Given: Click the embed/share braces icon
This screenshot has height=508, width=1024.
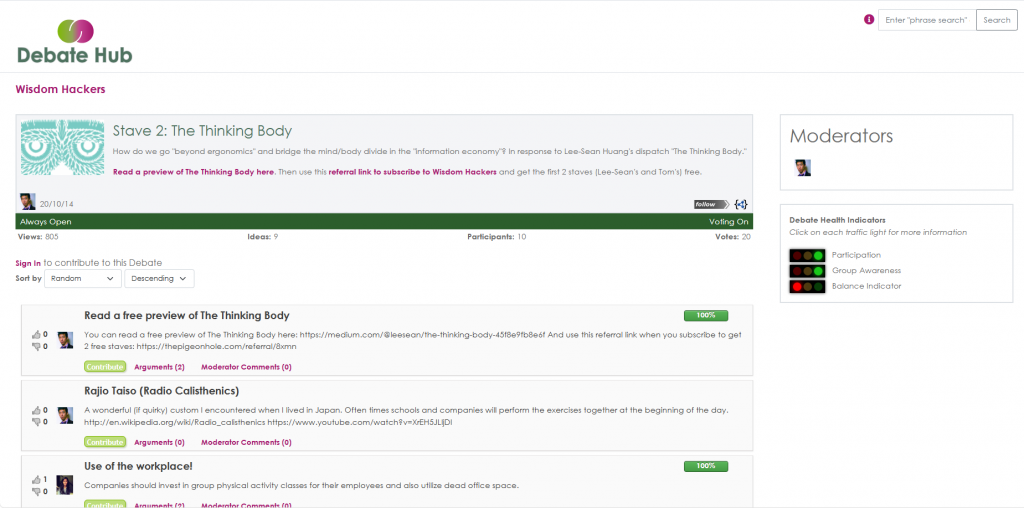Looking at the screenshot, I should [x=740, y=204].
